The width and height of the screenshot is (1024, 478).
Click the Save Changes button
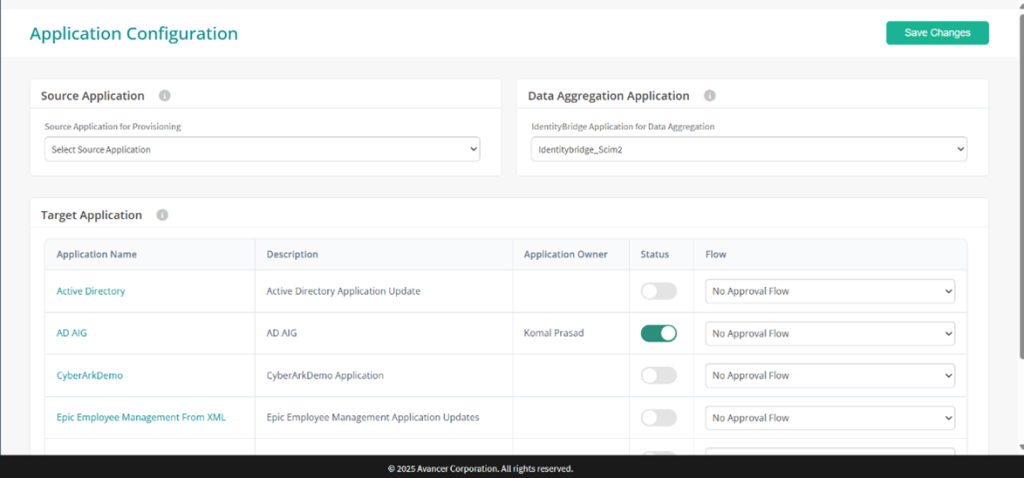(x=937, y=33)
